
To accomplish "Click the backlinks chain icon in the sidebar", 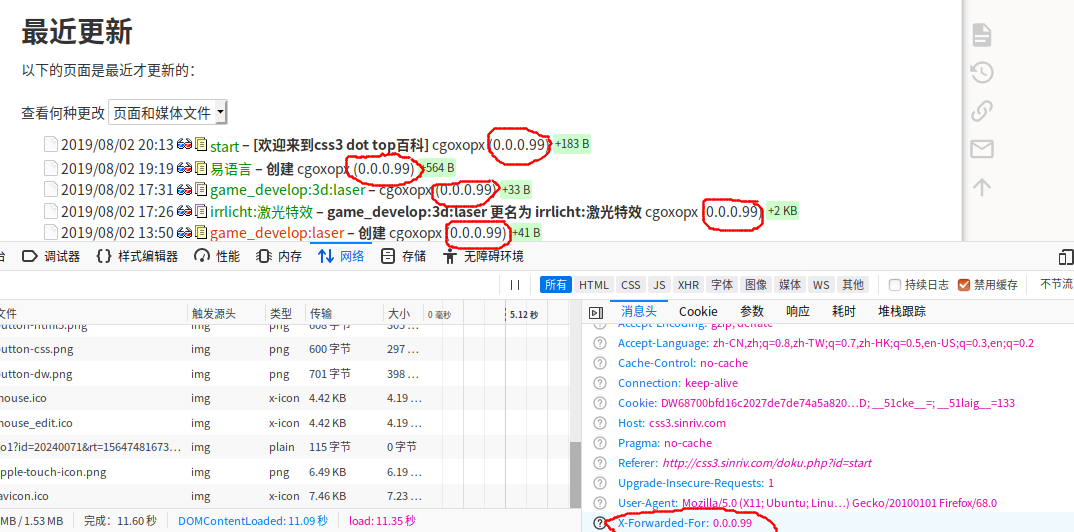I will point(982,111).
